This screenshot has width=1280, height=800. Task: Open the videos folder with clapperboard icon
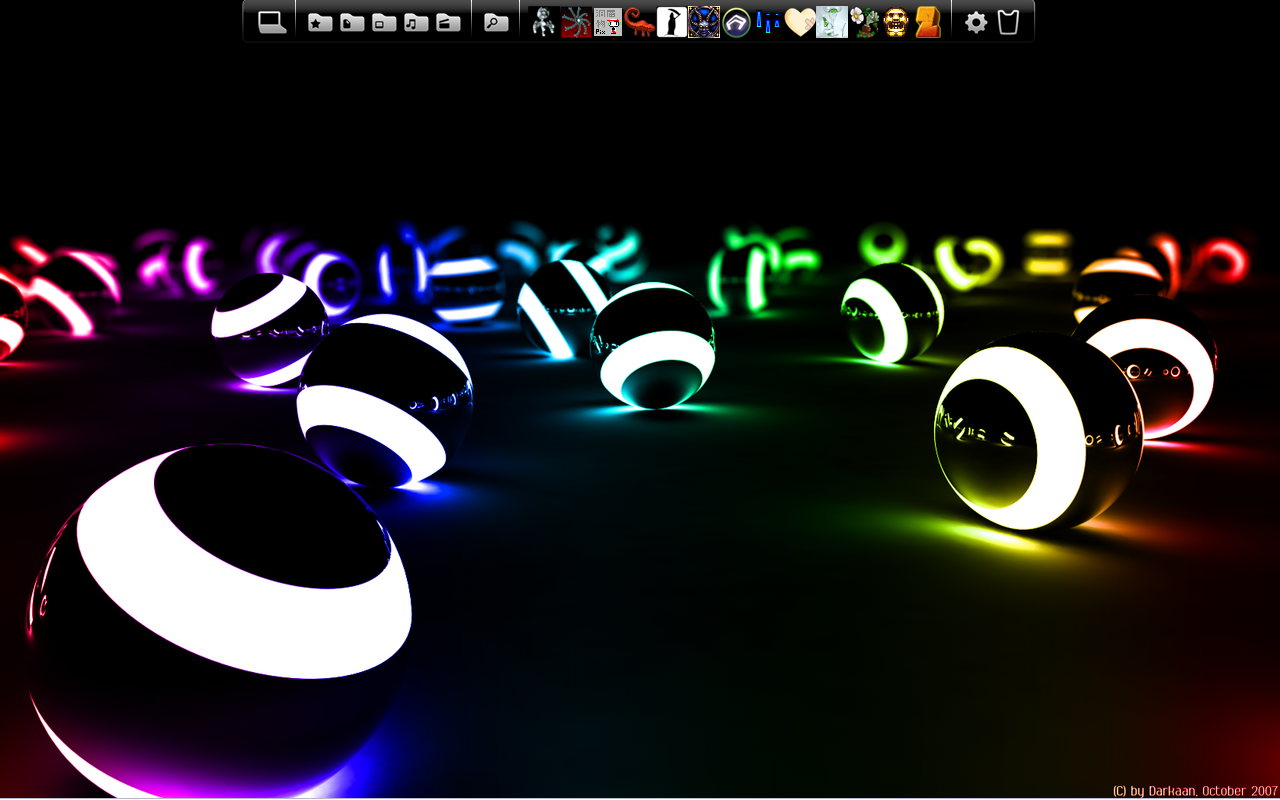tap(448, 22)
